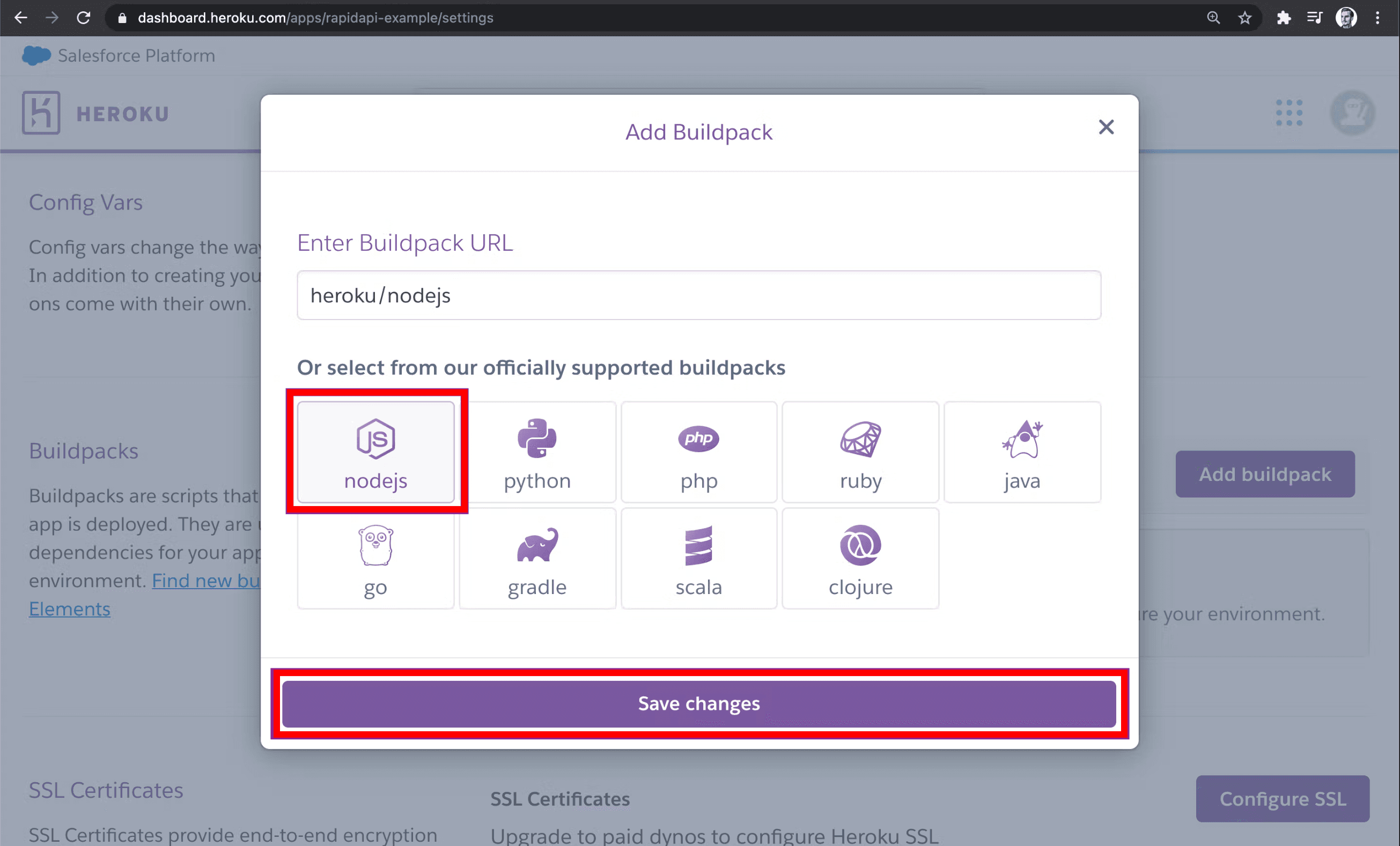This screenshot has width=1400, height=846.
Task: Select the gradle buildpack tile
Action: pos(537,558)
